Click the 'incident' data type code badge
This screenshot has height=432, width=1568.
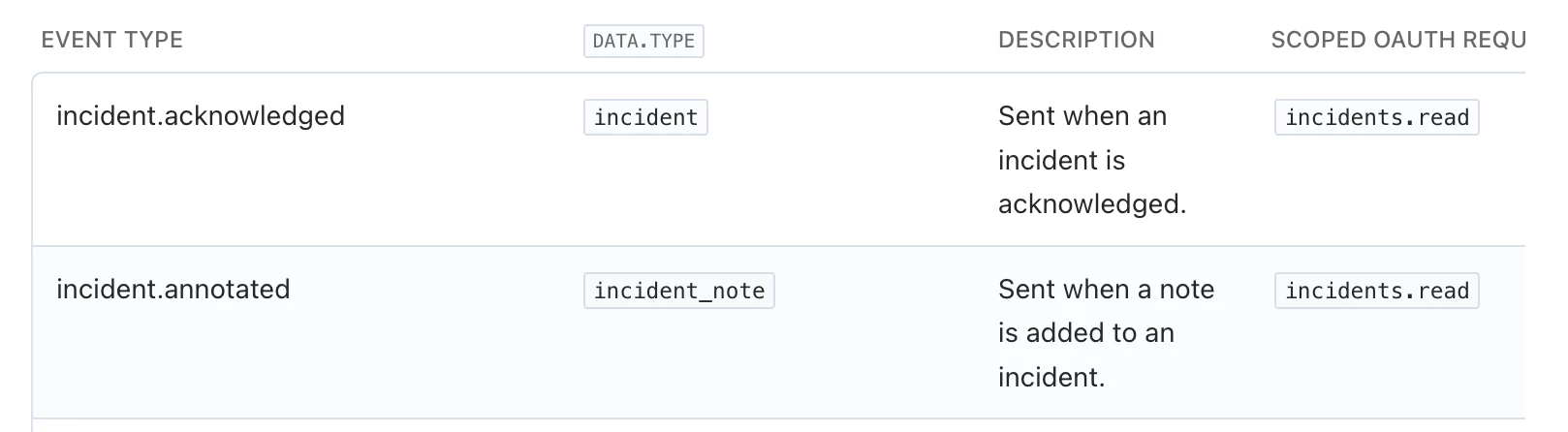pyautogui.click(x=645, y=117)
